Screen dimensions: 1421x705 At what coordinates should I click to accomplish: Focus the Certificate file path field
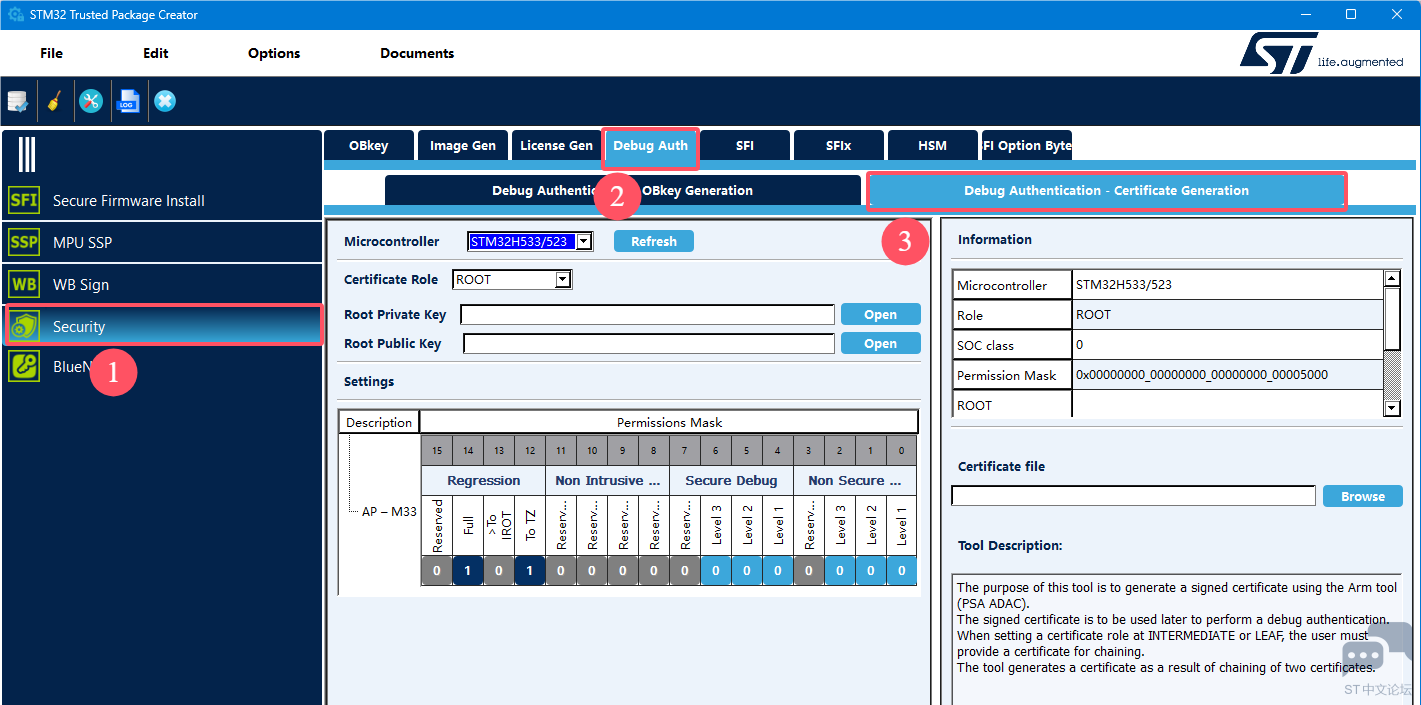coord(1133,496)
